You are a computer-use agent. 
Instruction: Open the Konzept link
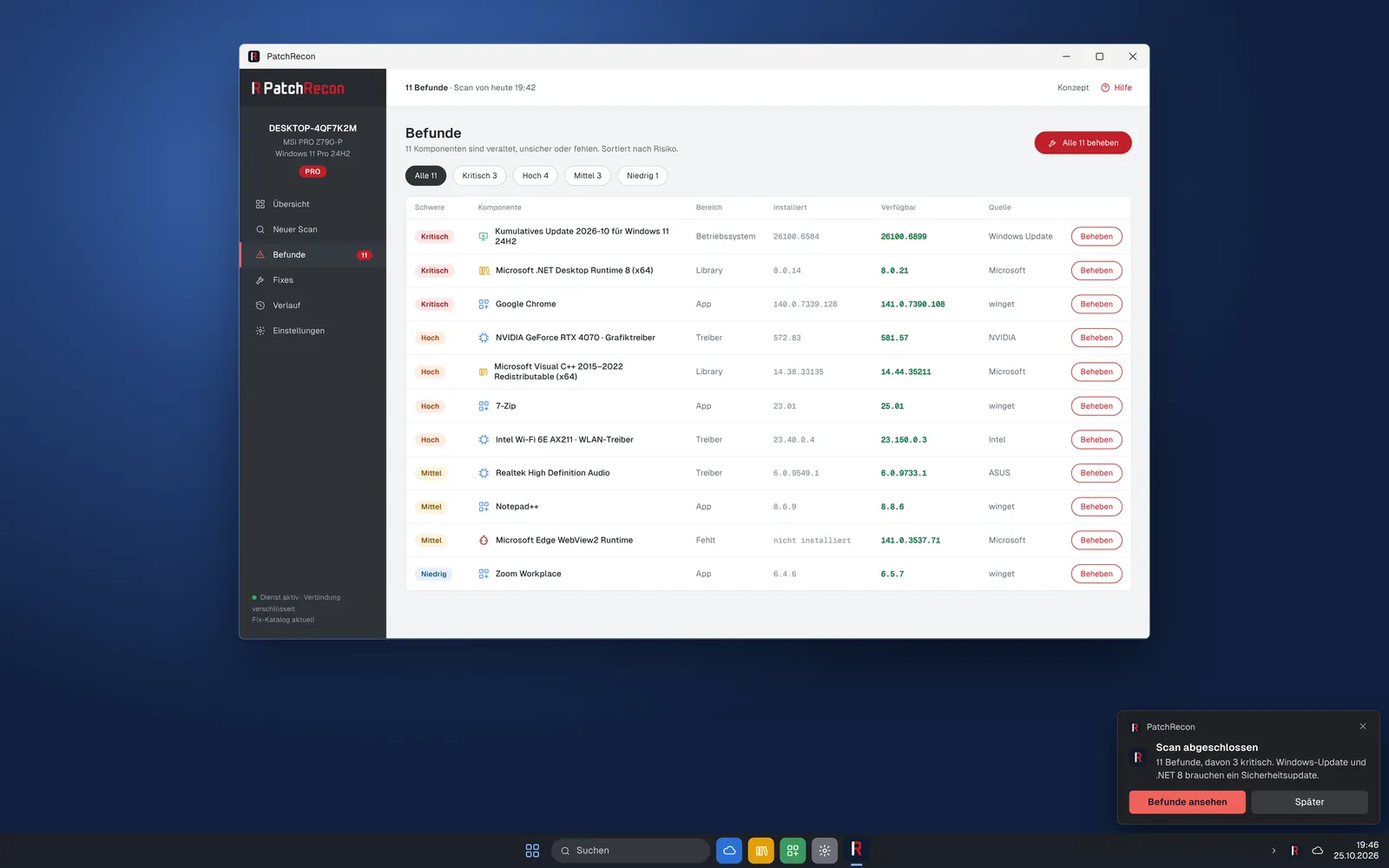pyautogui.click(x=1073, y=88)
